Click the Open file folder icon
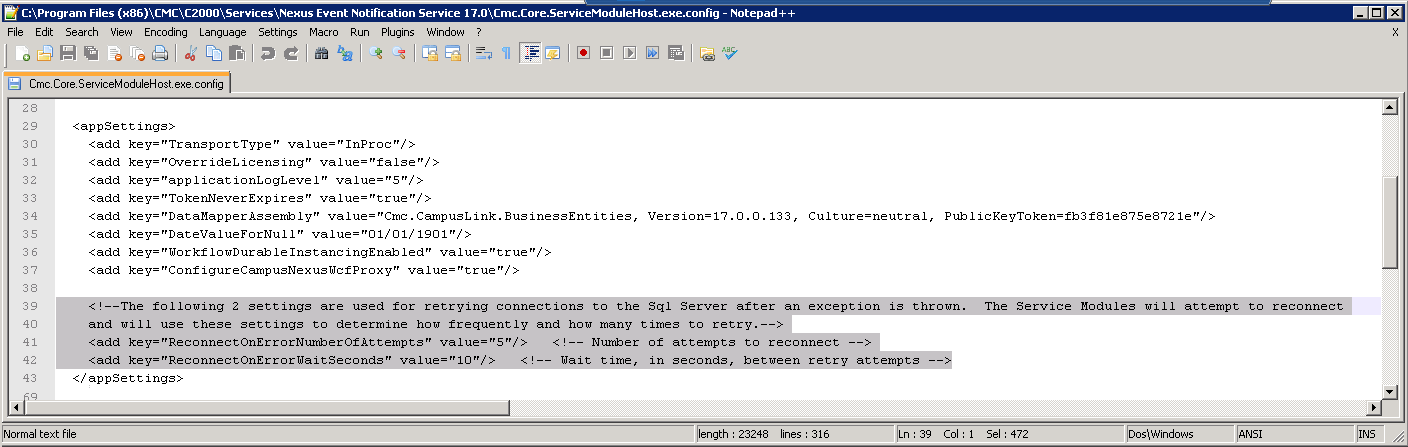 [x=45, y=53]
